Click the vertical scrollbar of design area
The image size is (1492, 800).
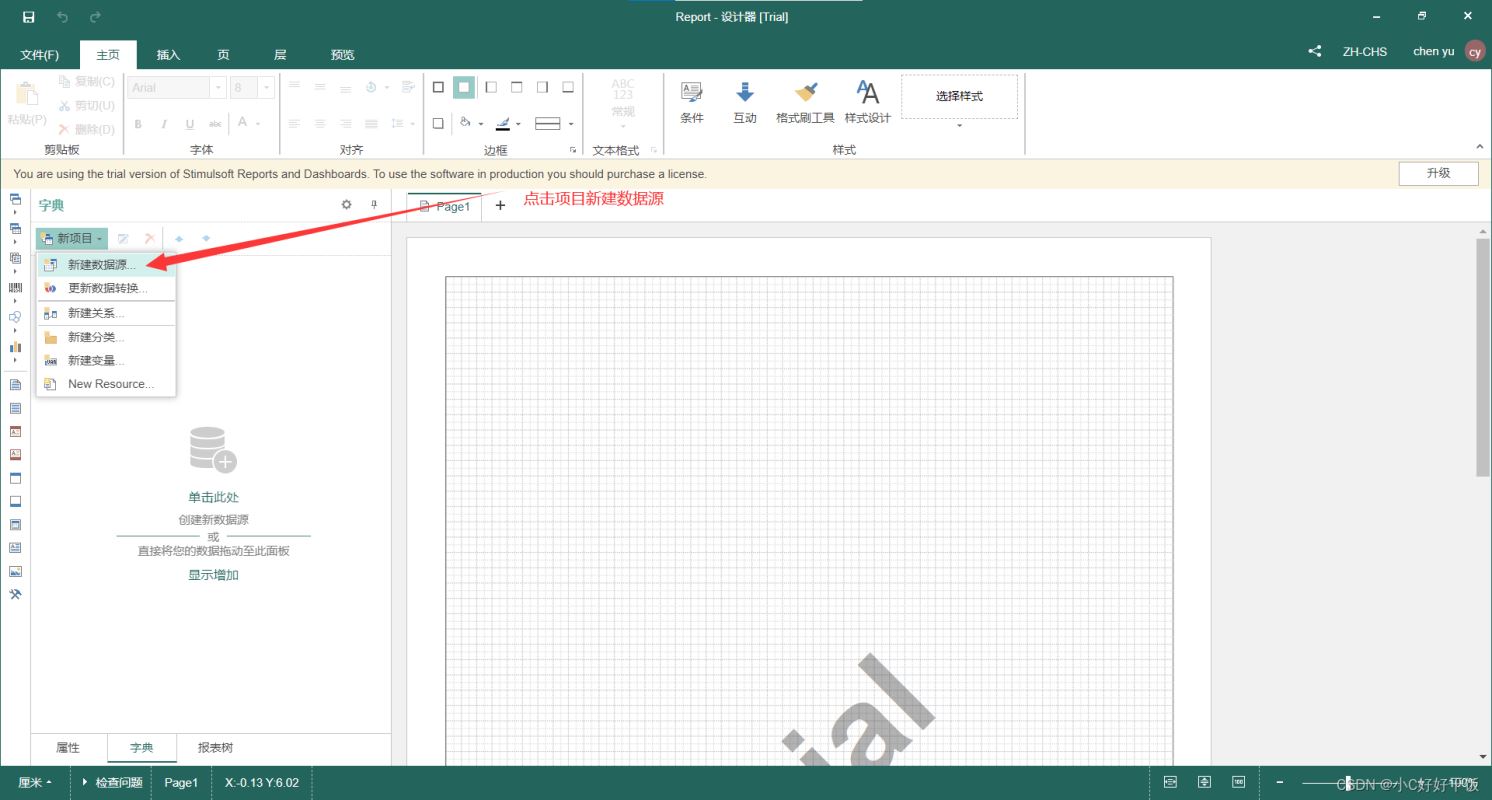click(x=1483, y=360)
